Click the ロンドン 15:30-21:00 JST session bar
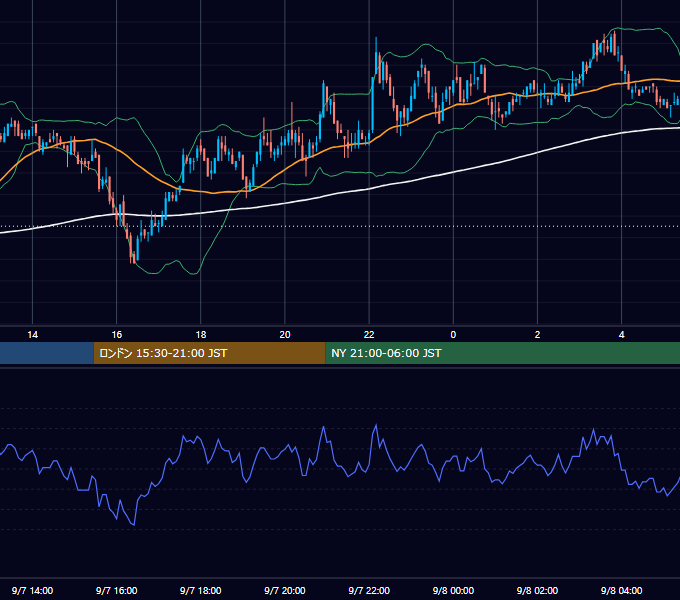The height and width of the screenshot is (600, 680). 209,353
